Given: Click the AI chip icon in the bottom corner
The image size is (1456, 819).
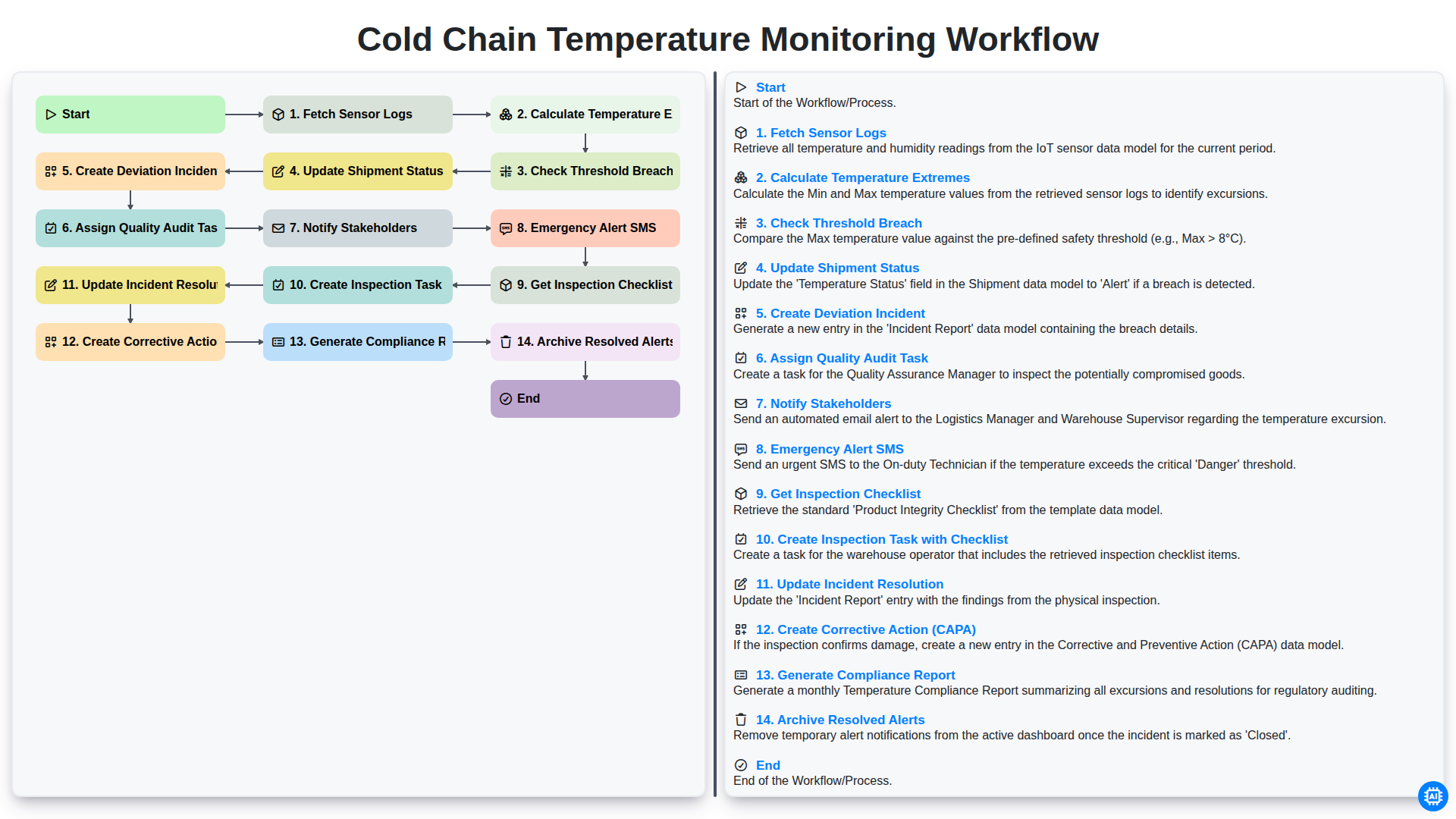Looking at the screenshot, I should 1432,796.
